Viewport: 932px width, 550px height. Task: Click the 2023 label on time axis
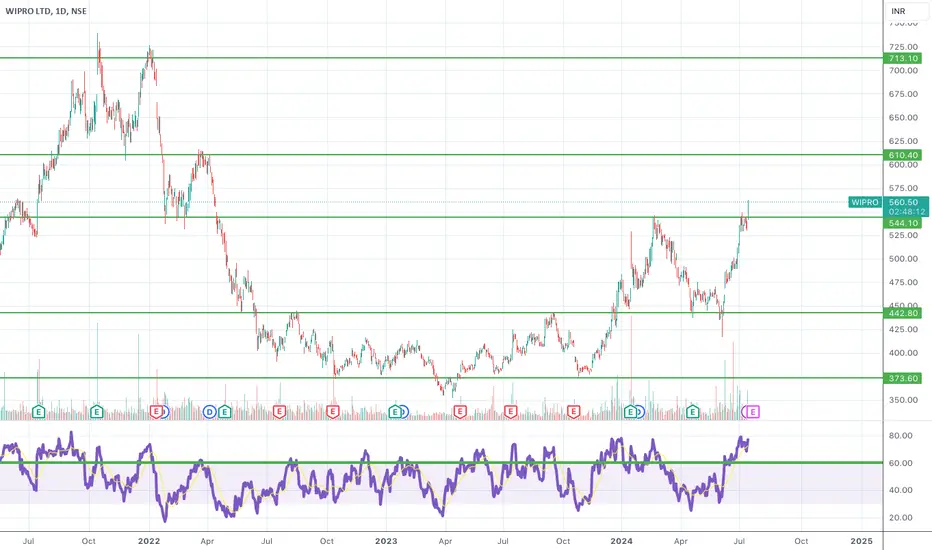click(386, 541)
